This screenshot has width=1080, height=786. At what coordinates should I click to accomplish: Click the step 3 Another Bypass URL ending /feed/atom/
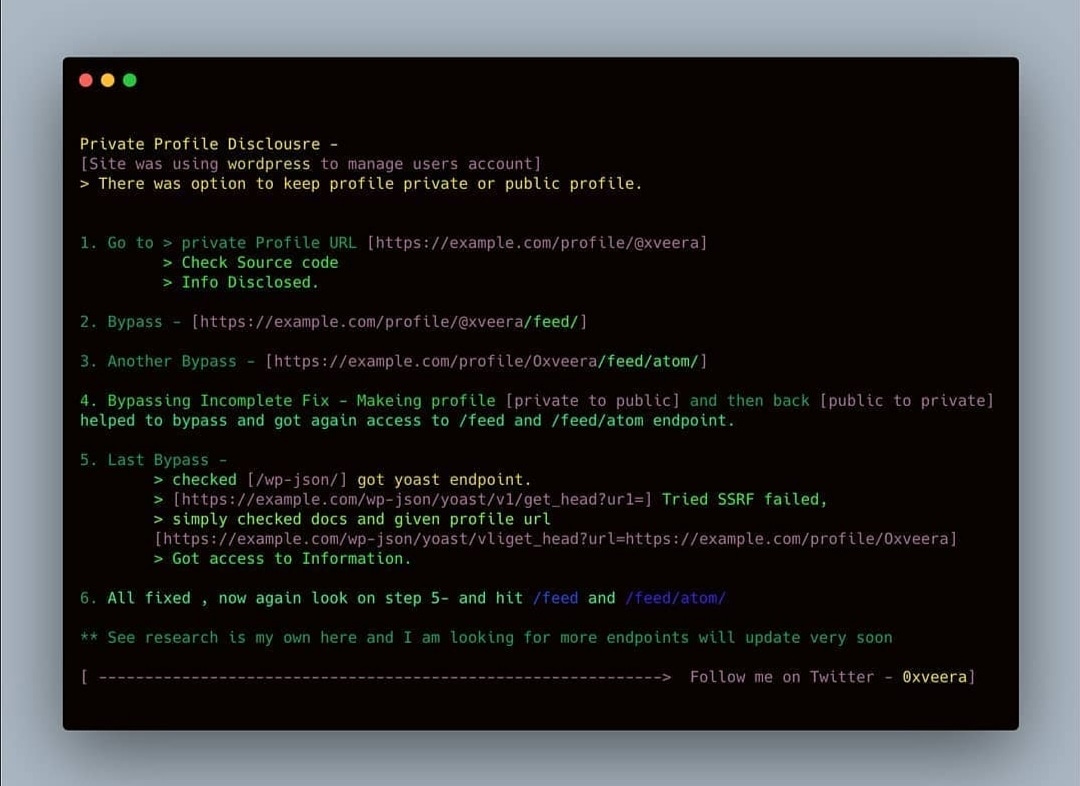pos(486,361)
